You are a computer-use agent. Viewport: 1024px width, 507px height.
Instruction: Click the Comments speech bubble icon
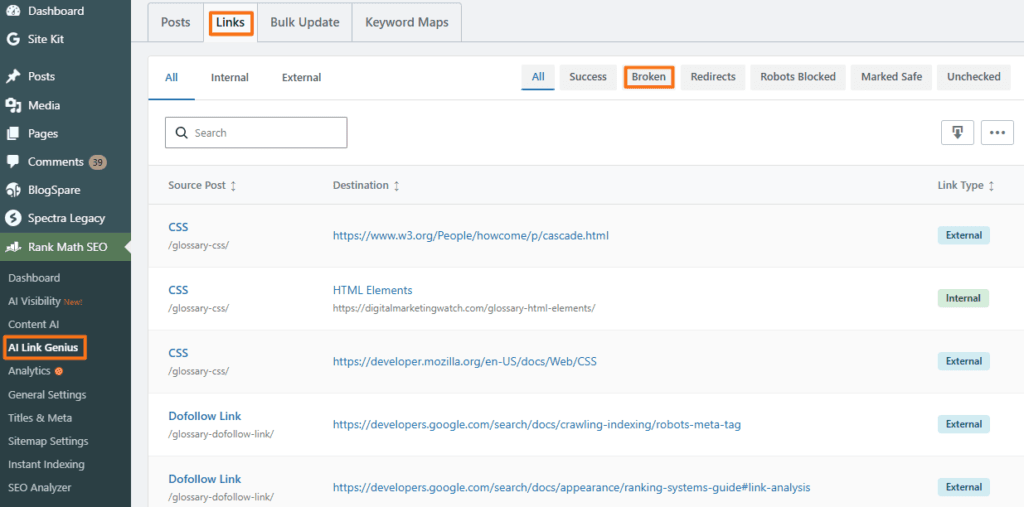pyautogui.click(x=13, y=161)
